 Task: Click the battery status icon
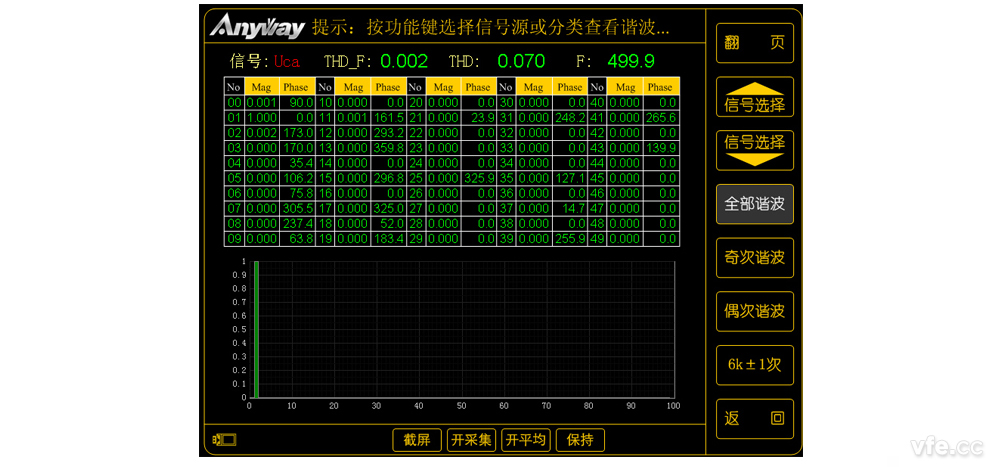(x=224, y=439)
